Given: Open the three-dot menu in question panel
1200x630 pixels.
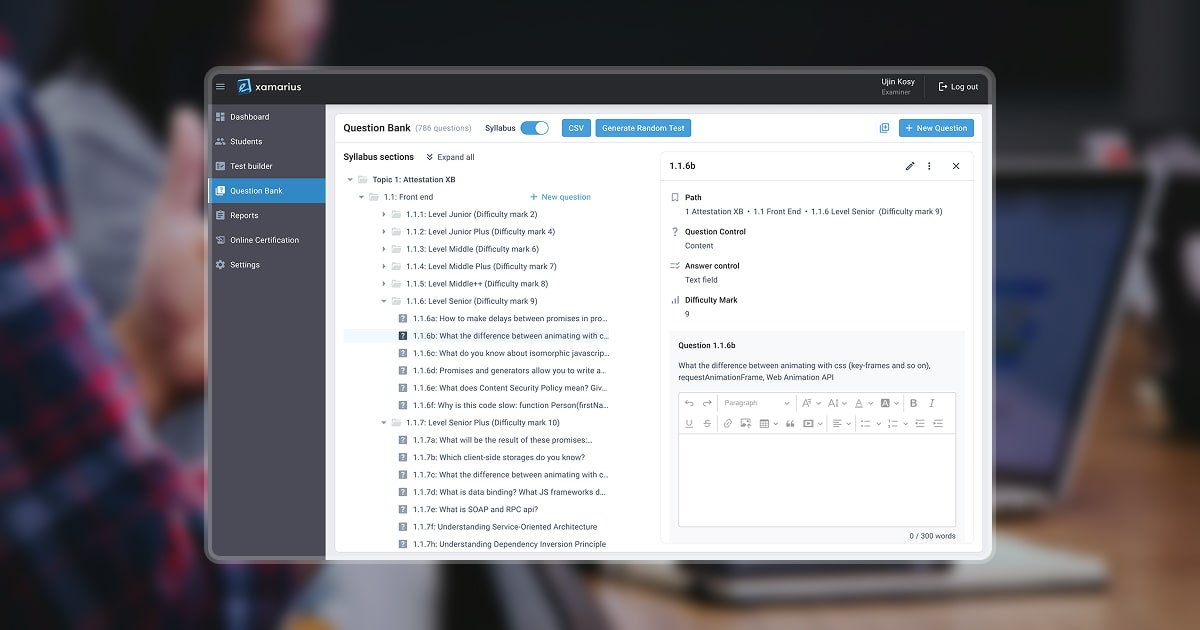Looking at the screenshot, I should pos(929,166).
